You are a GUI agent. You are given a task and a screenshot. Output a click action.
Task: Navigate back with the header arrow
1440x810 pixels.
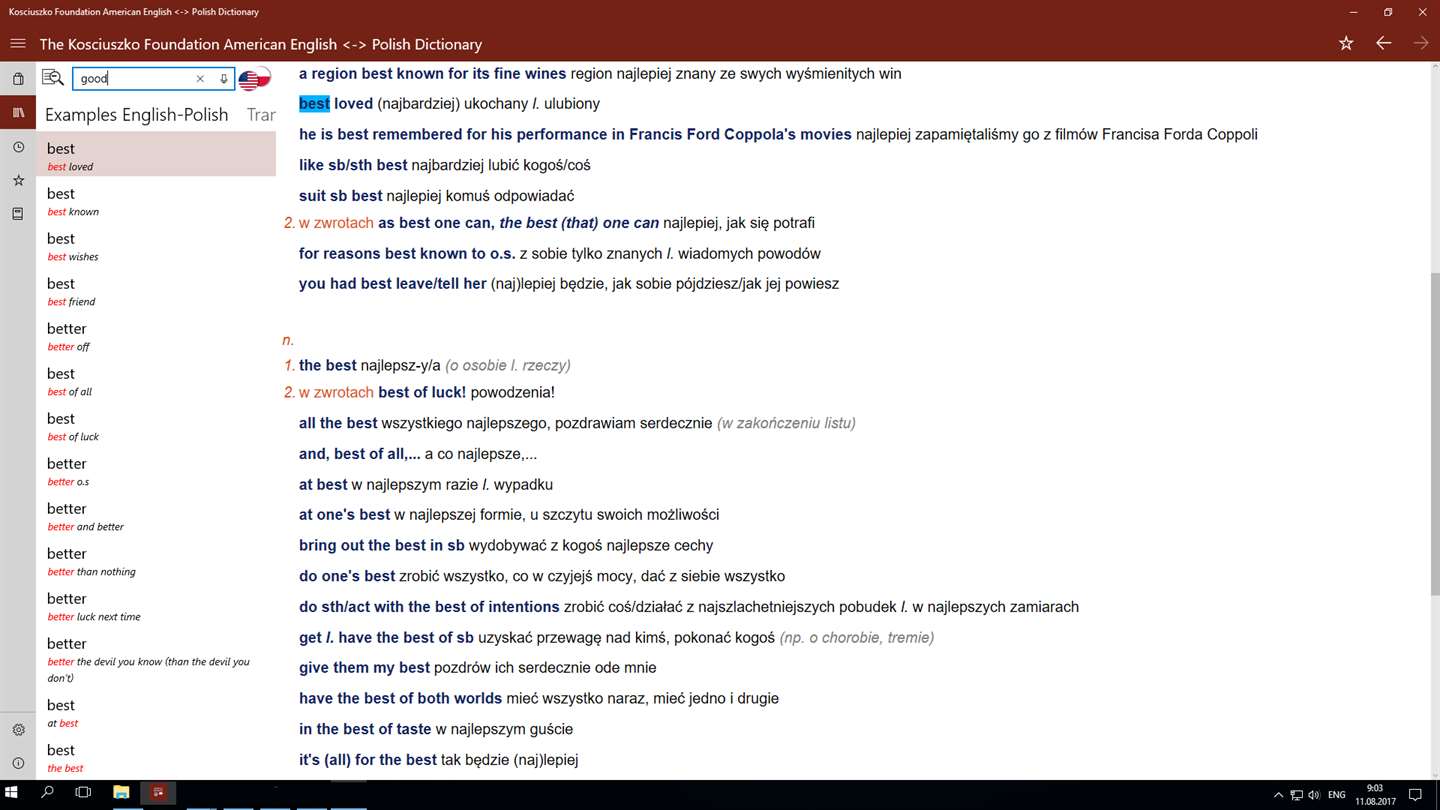click(1384, 44)
